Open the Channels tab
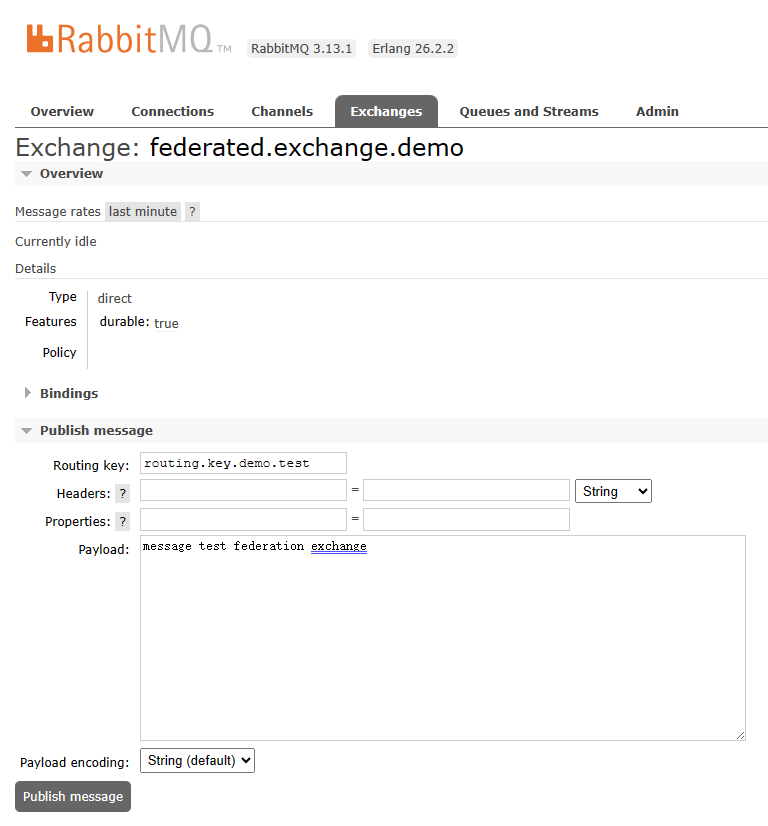This screenshot has width=768, height=826. [282, 112]
